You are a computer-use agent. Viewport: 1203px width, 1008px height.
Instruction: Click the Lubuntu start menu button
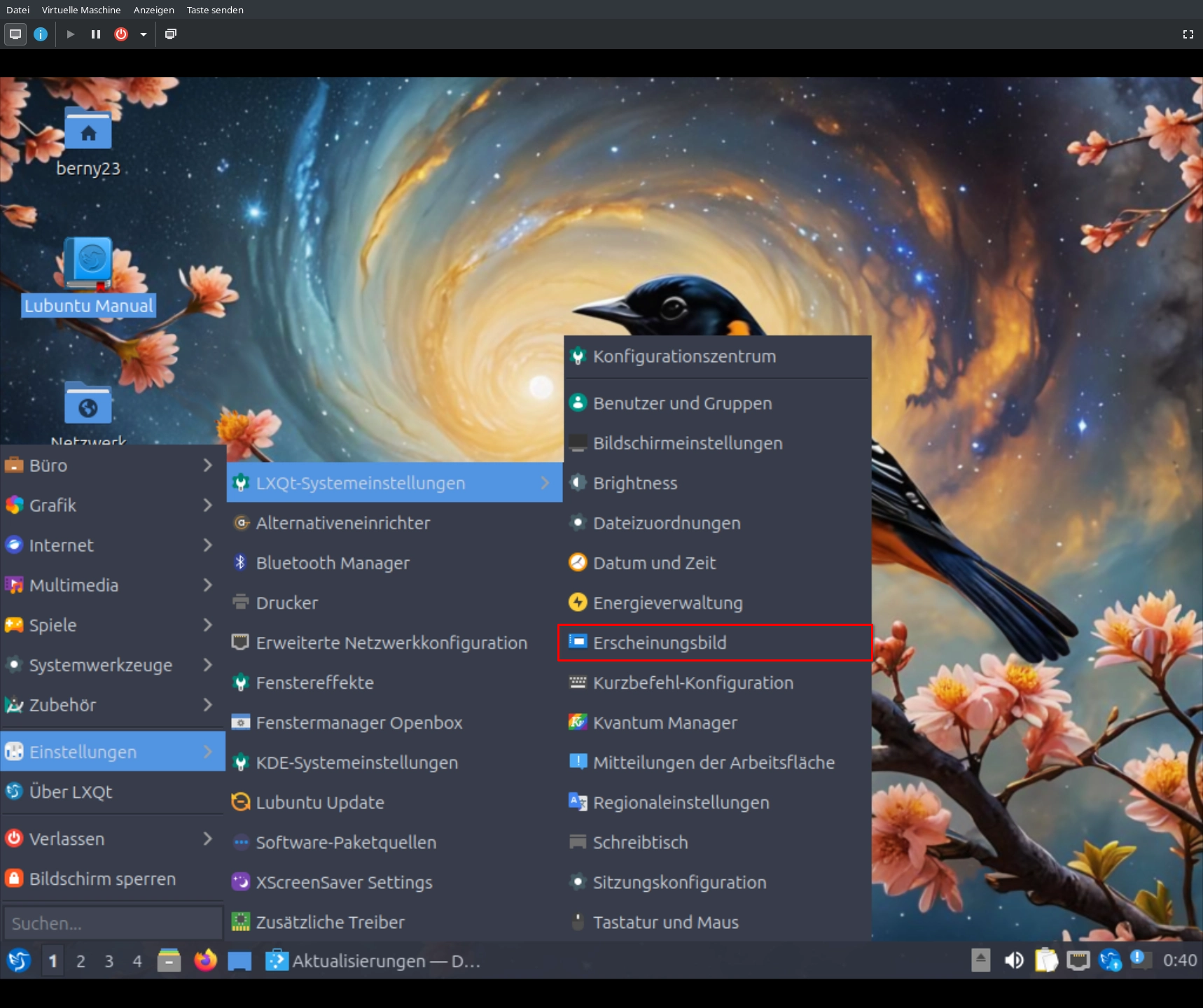[19, 960]
